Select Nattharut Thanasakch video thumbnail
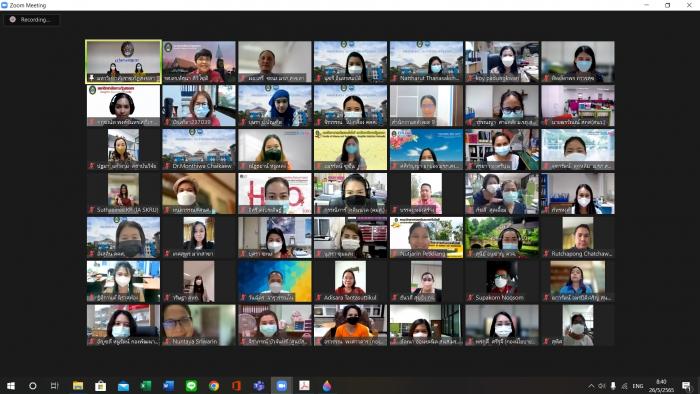700x394 pixels. pyautogui.click(x=427, y=62)
